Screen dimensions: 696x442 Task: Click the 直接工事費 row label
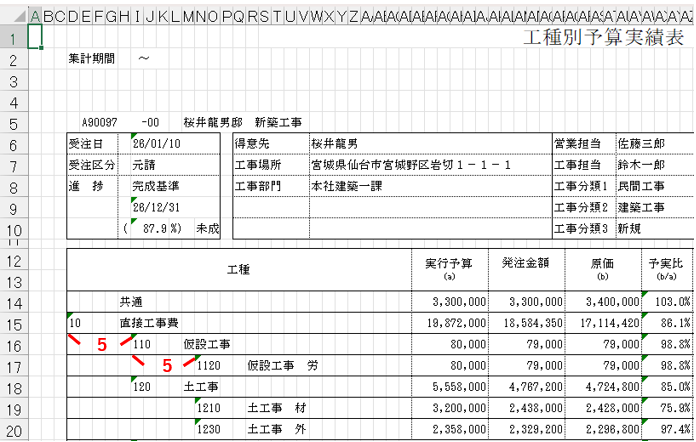click(149, 323)
